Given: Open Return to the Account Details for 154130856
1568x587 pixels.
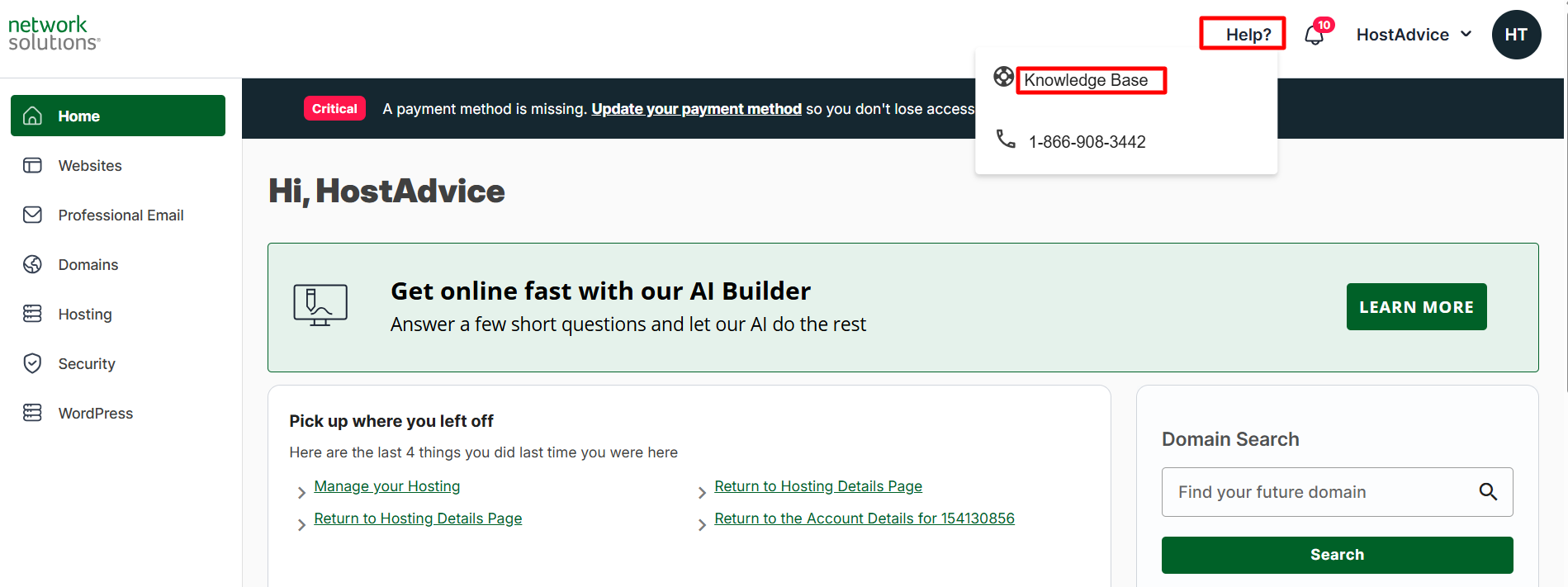Looking at the screenshot, I should point(865,518).
